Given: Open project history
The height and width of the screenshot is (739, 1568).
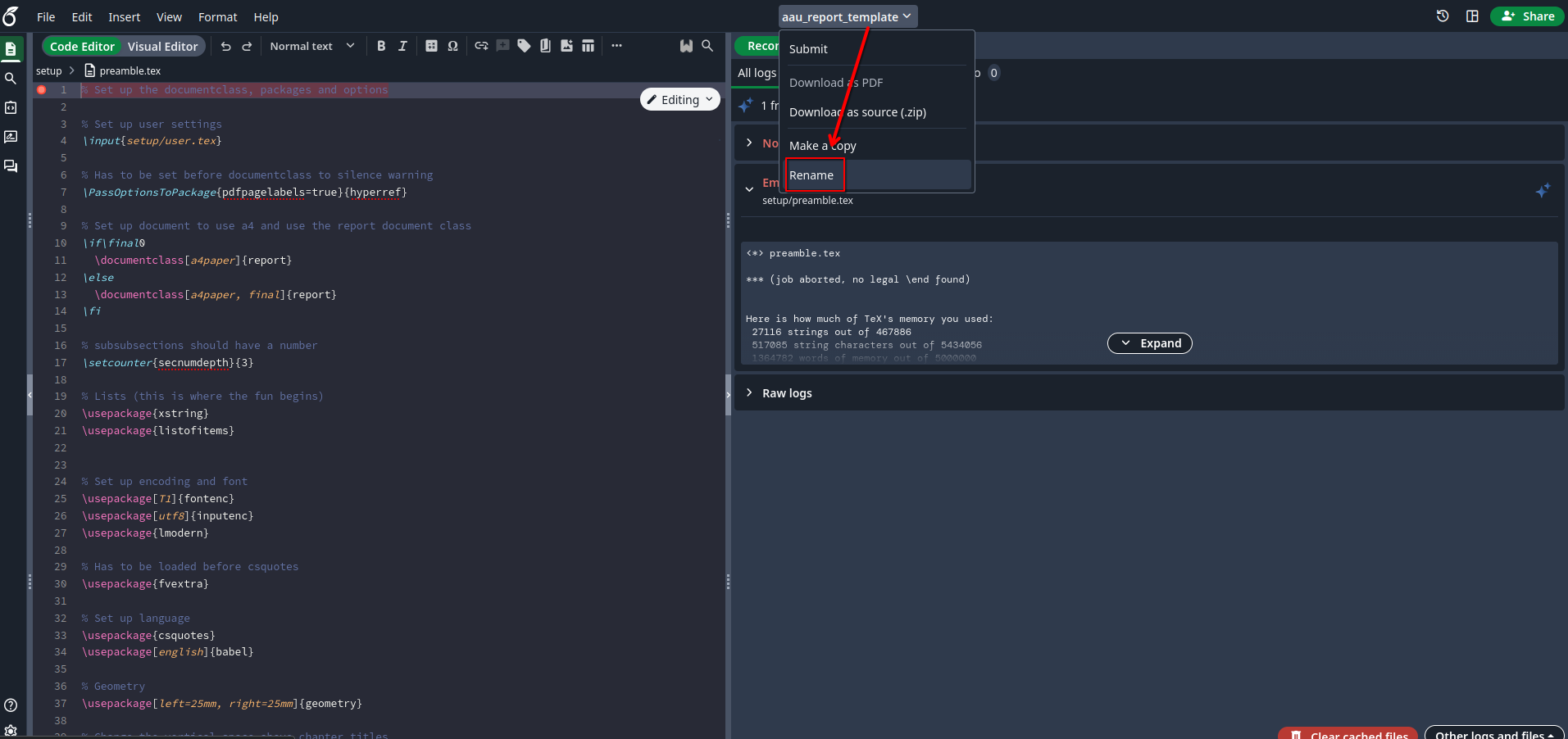Looking at the screenshot, I should tap(1443, 16).
